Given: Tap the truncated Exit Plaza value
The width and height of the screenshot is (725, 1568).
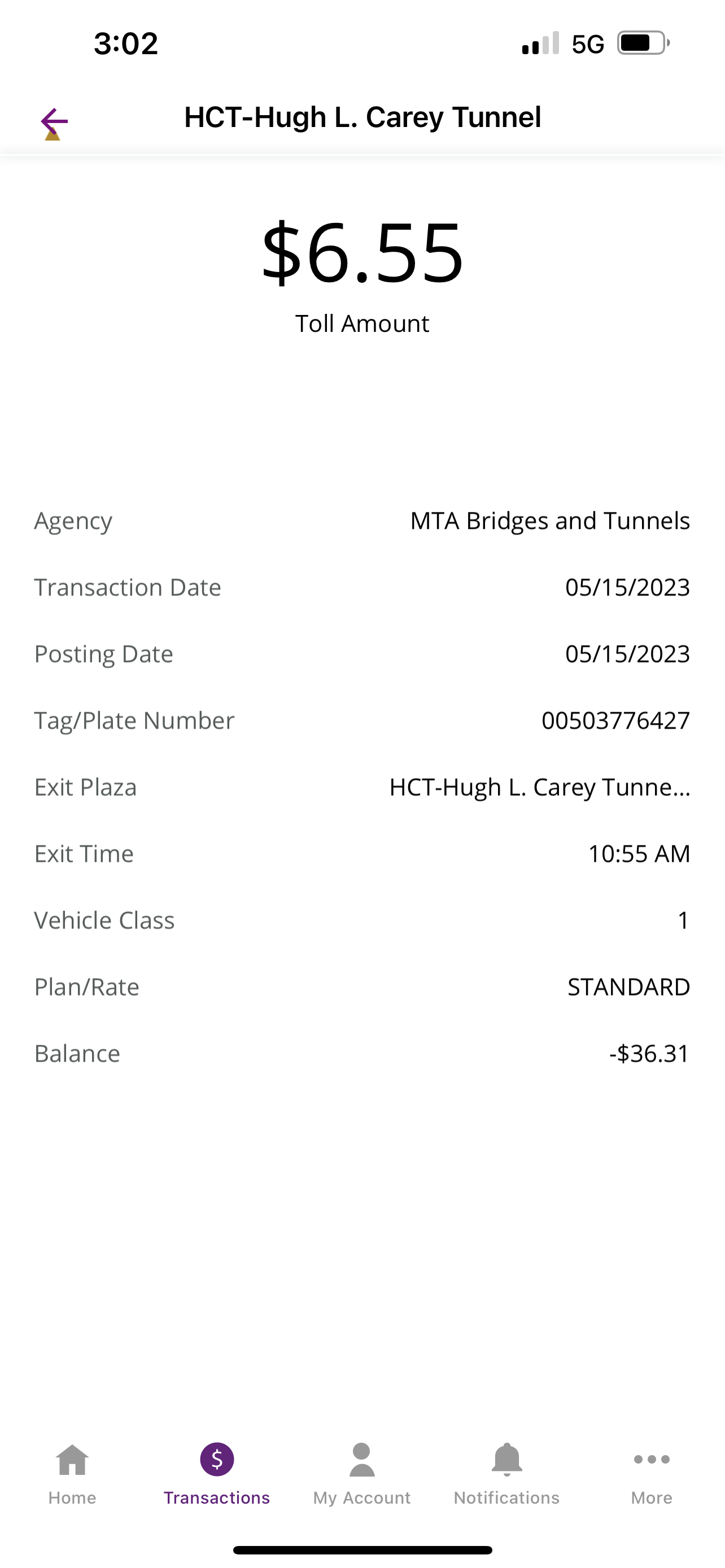Looking at the screenshot, I should click(x=540, y=787).
